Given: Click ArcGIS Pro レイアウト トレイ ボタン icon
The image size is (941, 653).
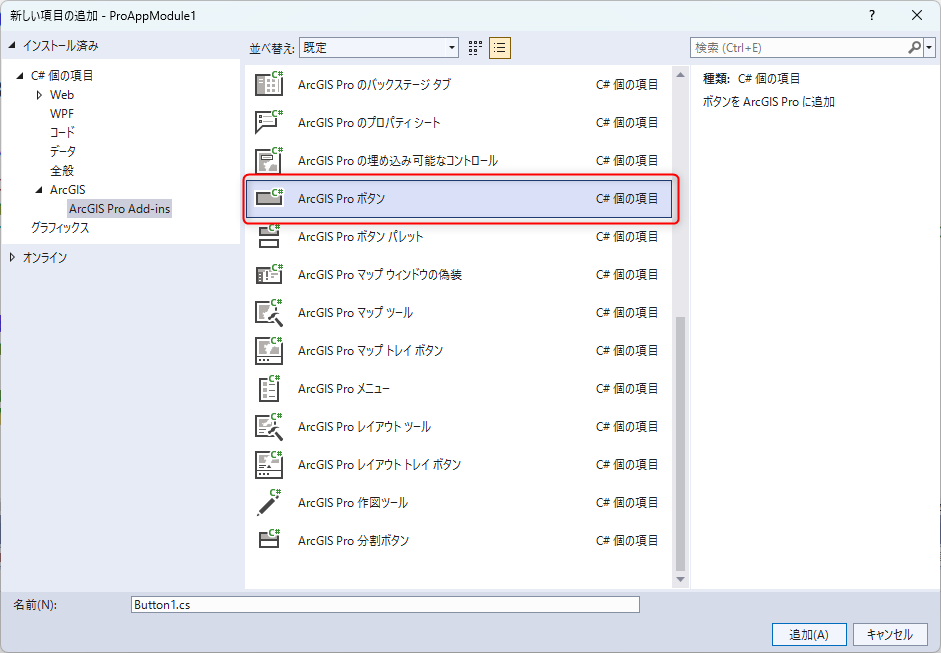Looking at the screenshot, I should 268,465.
